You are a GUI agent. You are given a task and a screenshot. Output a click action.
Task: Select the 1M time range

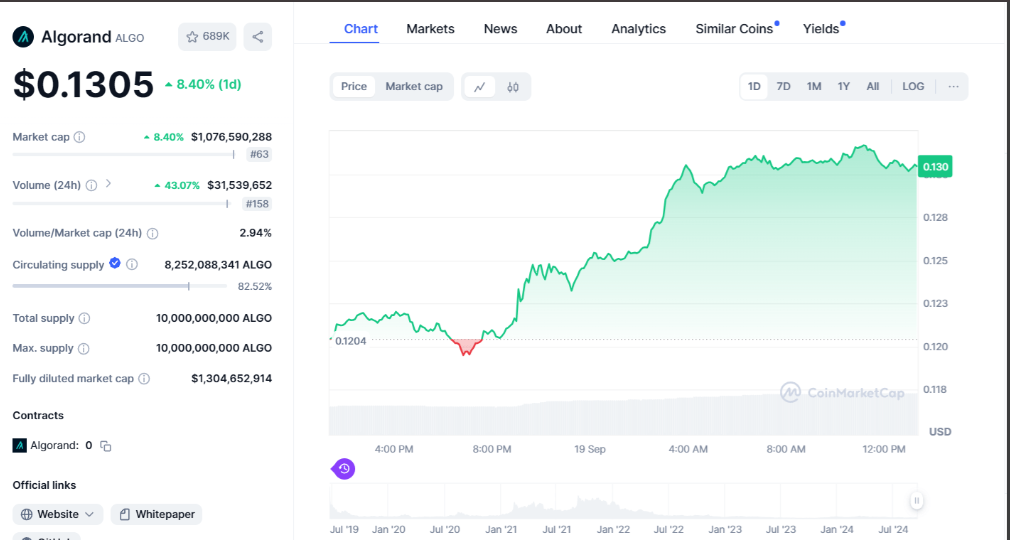tap(814, 86)
